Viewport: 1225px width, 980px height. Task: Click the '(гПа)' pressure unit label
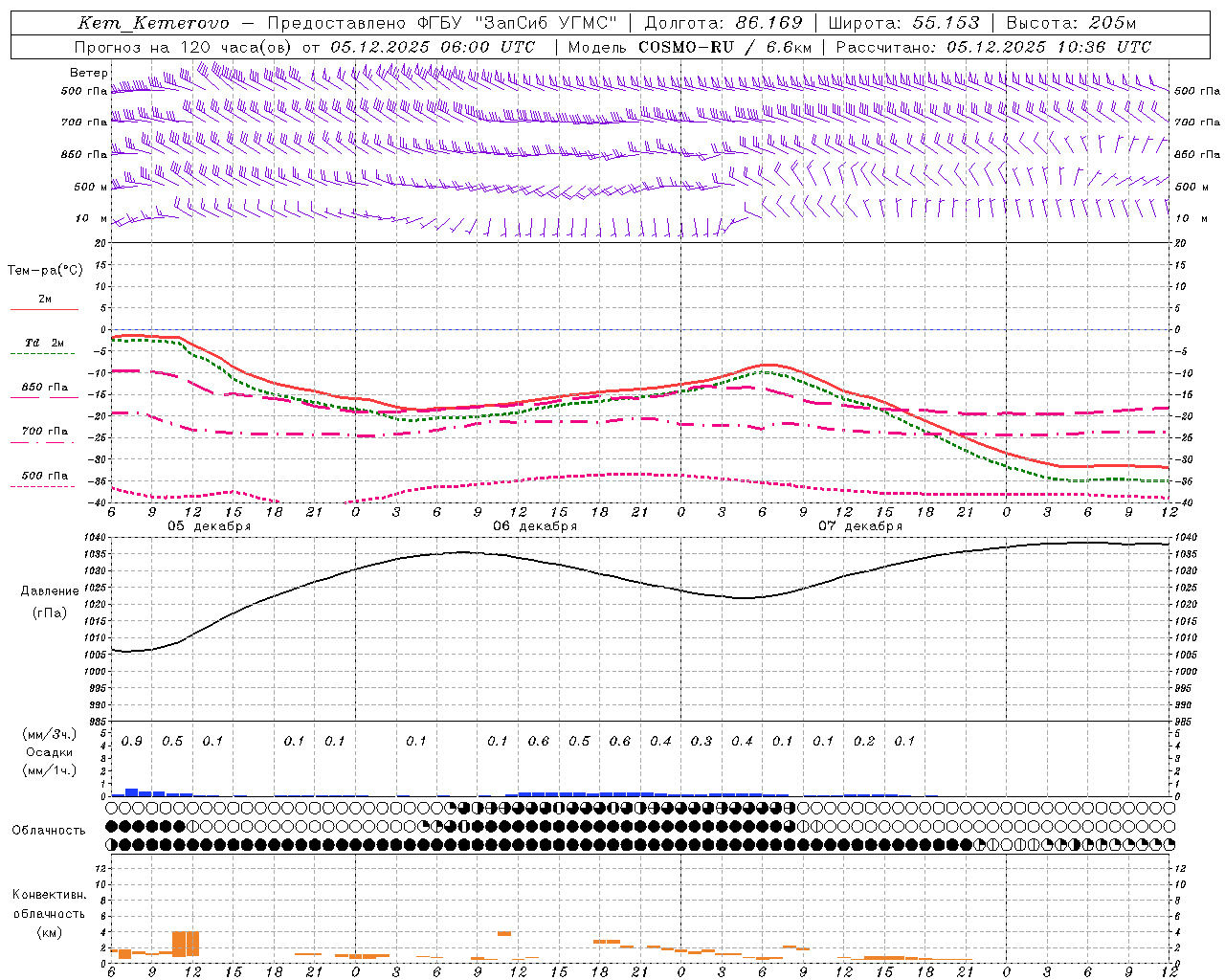click(49, 612)
